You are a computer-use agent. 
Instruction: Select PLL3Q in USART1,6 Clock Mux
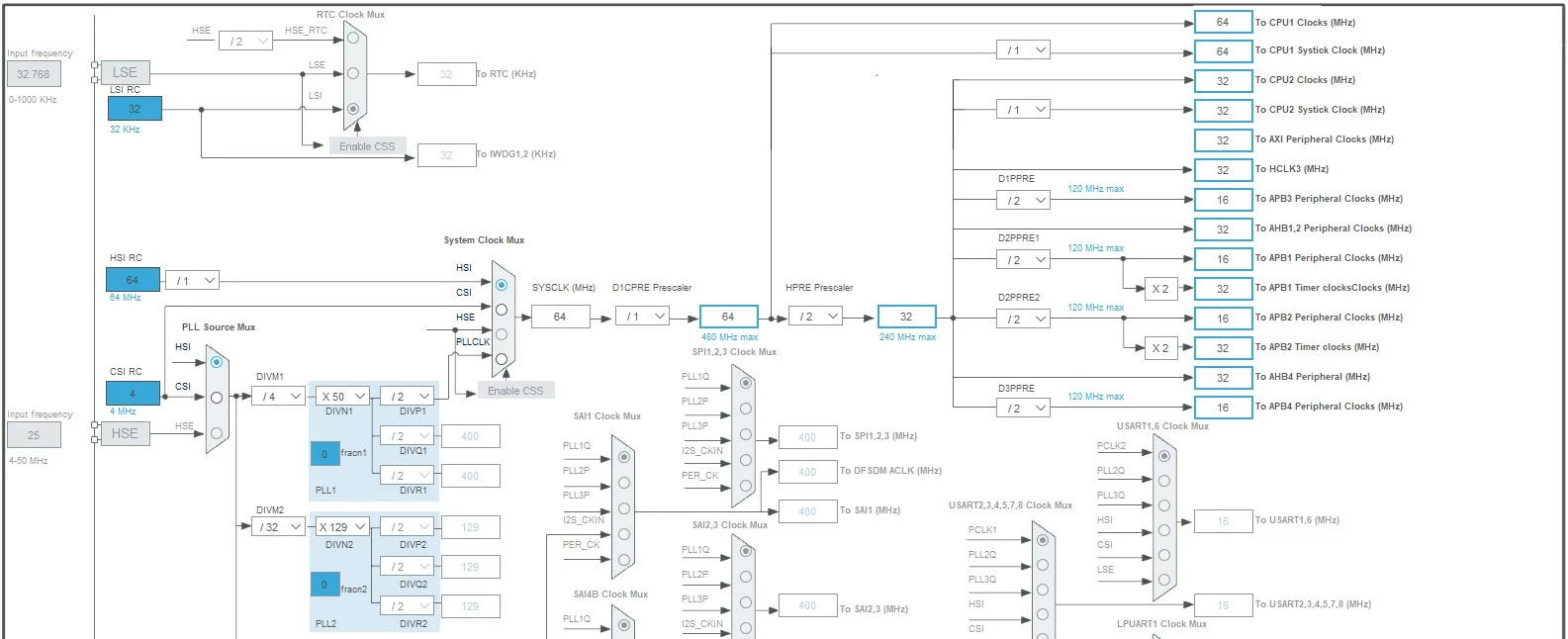pos(1164,505)
